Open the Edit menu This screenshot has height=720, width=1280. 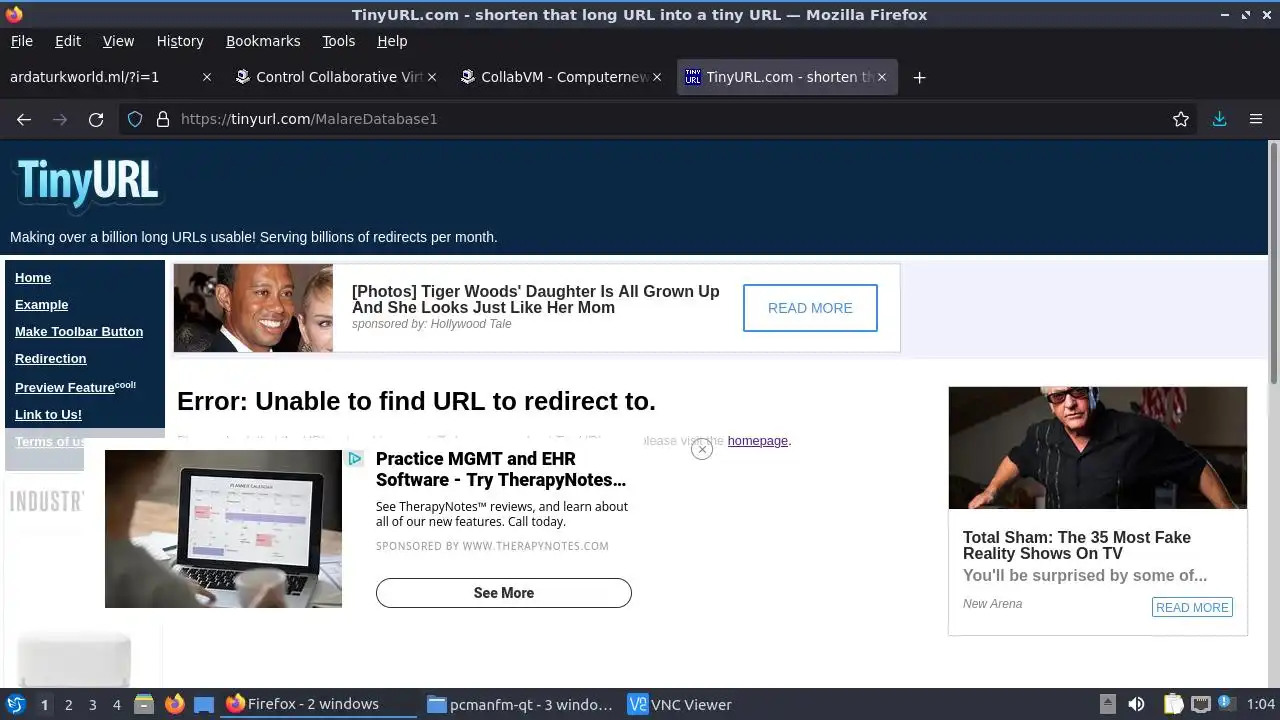[68, 41]
